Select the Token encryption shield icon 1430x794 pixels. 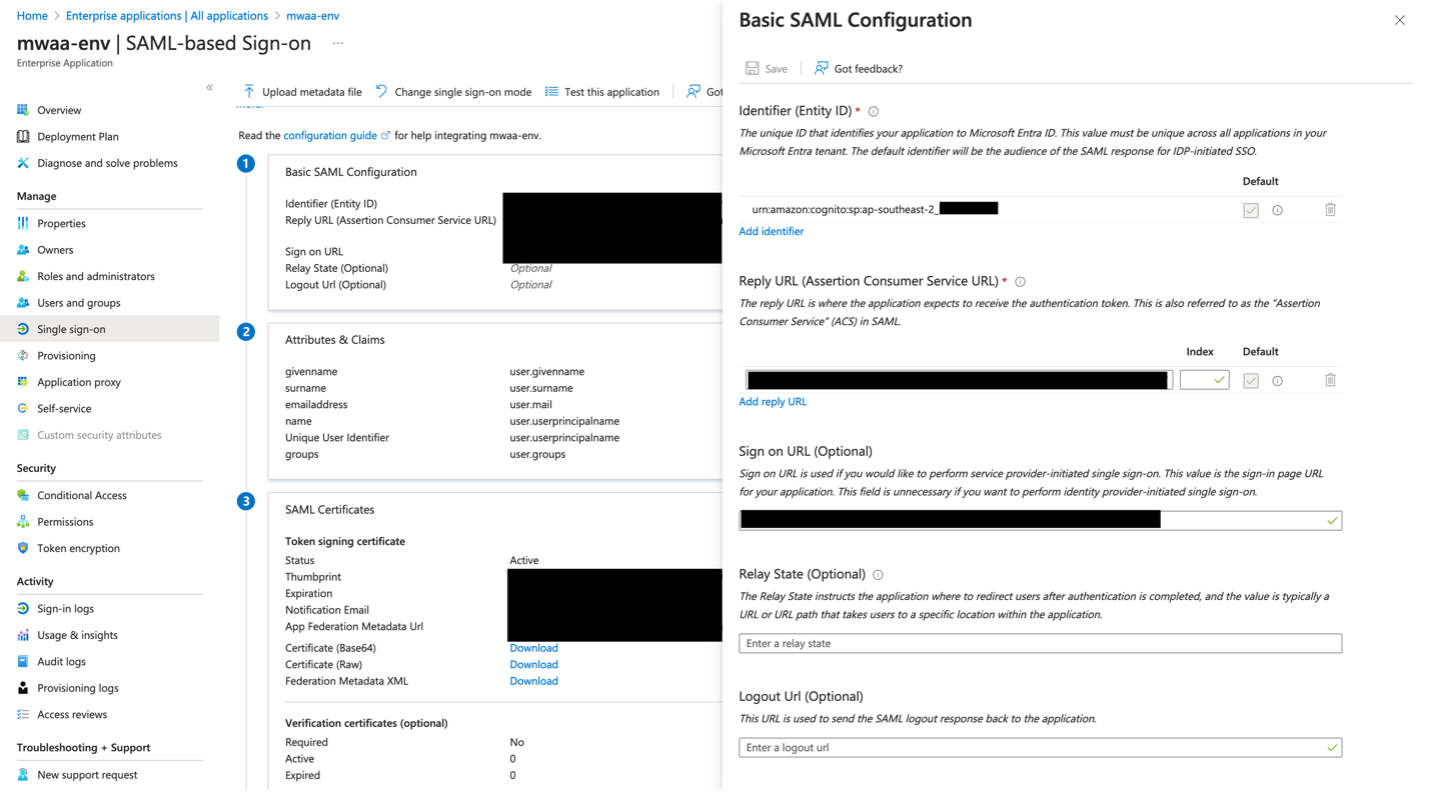pos(23,548)
